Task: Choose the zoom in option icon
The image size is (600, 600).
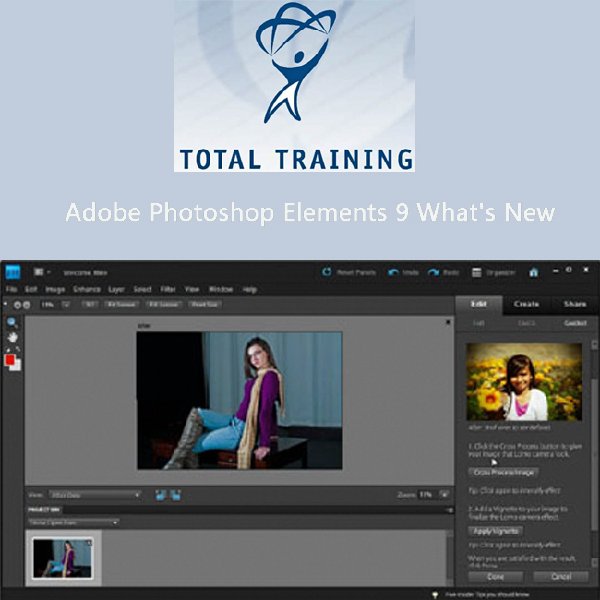Action: [17, 305]
